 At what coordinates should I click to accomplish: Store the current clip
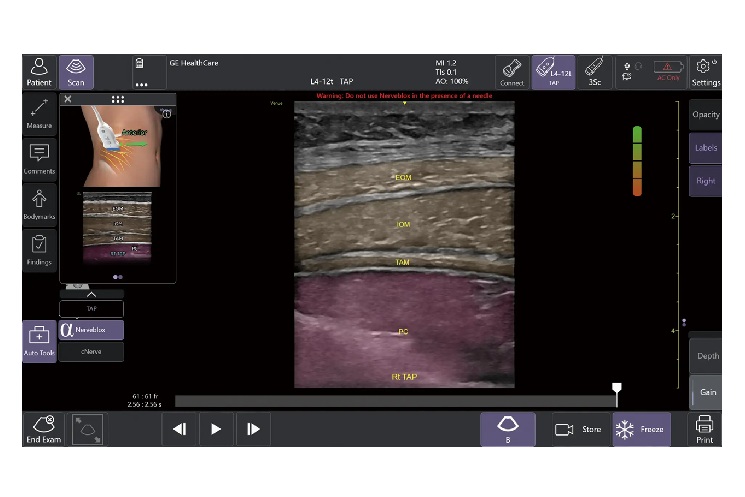point(581,429)
